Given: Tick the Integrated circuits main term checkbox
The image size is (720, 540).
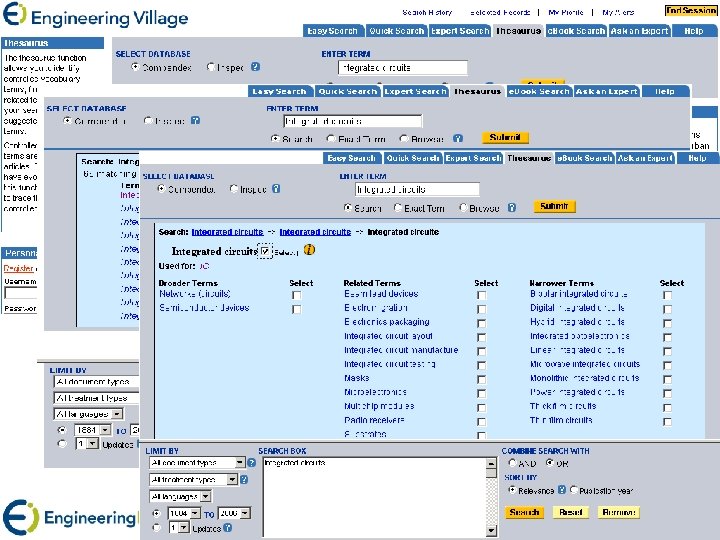Looking at the screenshot, I should pyautogui.click(x=265, y=251).
